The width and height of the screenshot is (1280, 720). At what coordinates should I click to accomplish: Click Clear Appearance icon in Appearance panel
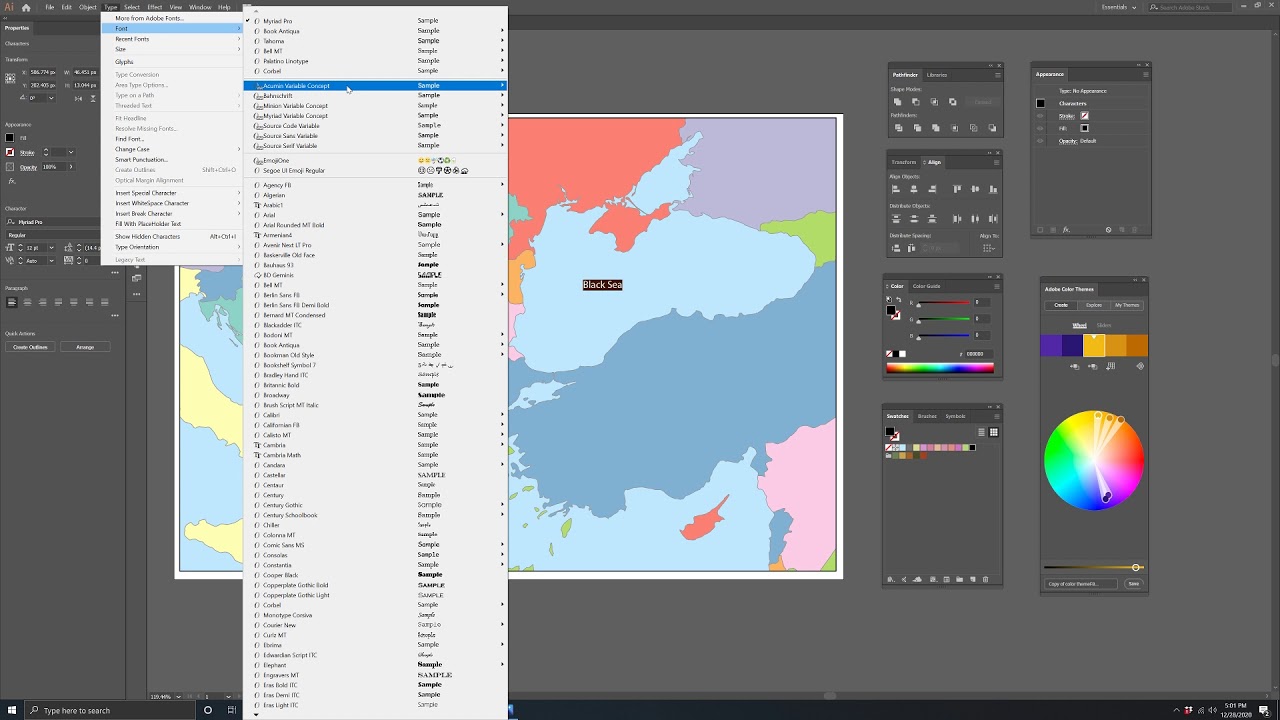[1108, 230]
